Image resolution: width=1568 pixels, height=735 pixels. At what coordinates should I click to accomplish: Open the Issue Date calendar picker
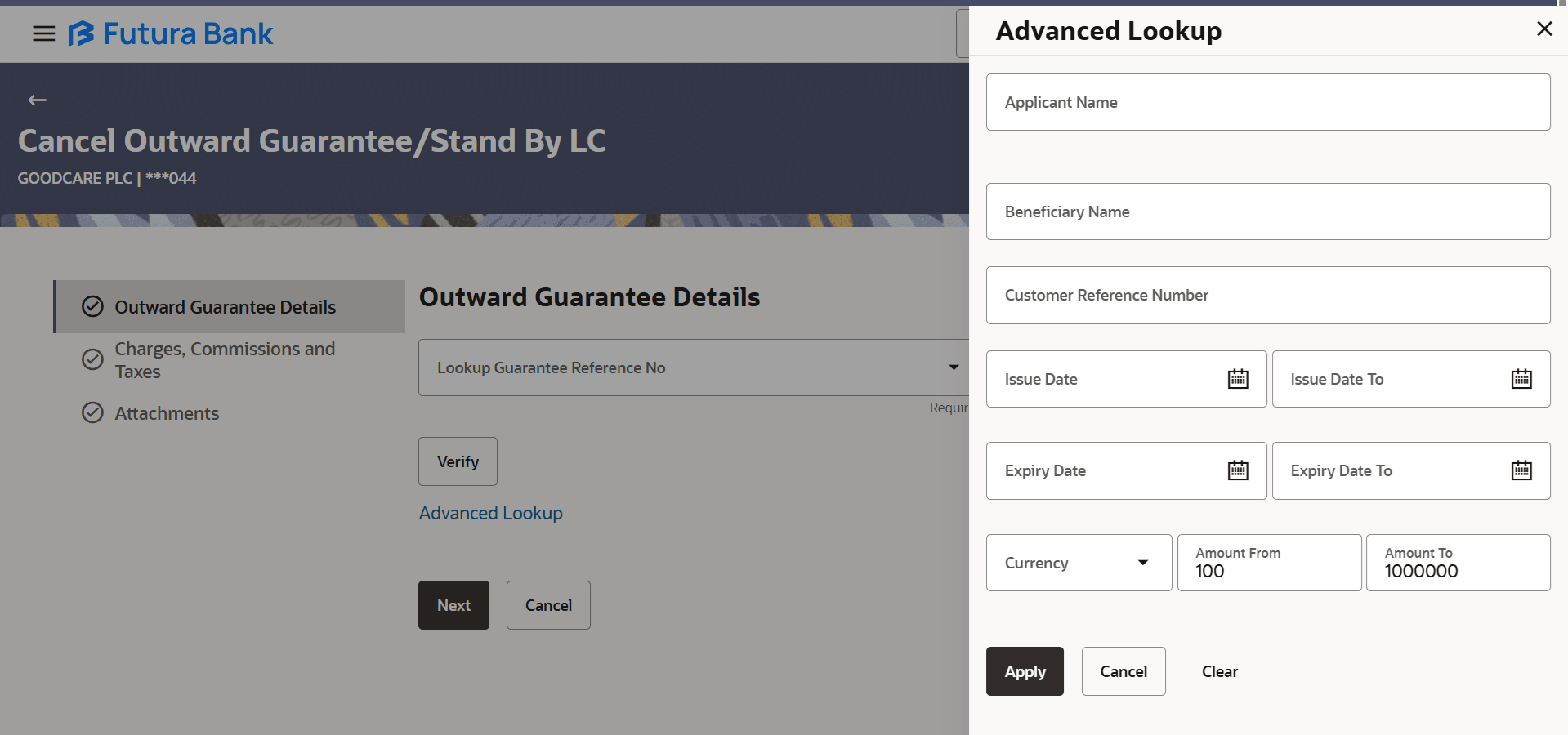tap(1237, 378)
